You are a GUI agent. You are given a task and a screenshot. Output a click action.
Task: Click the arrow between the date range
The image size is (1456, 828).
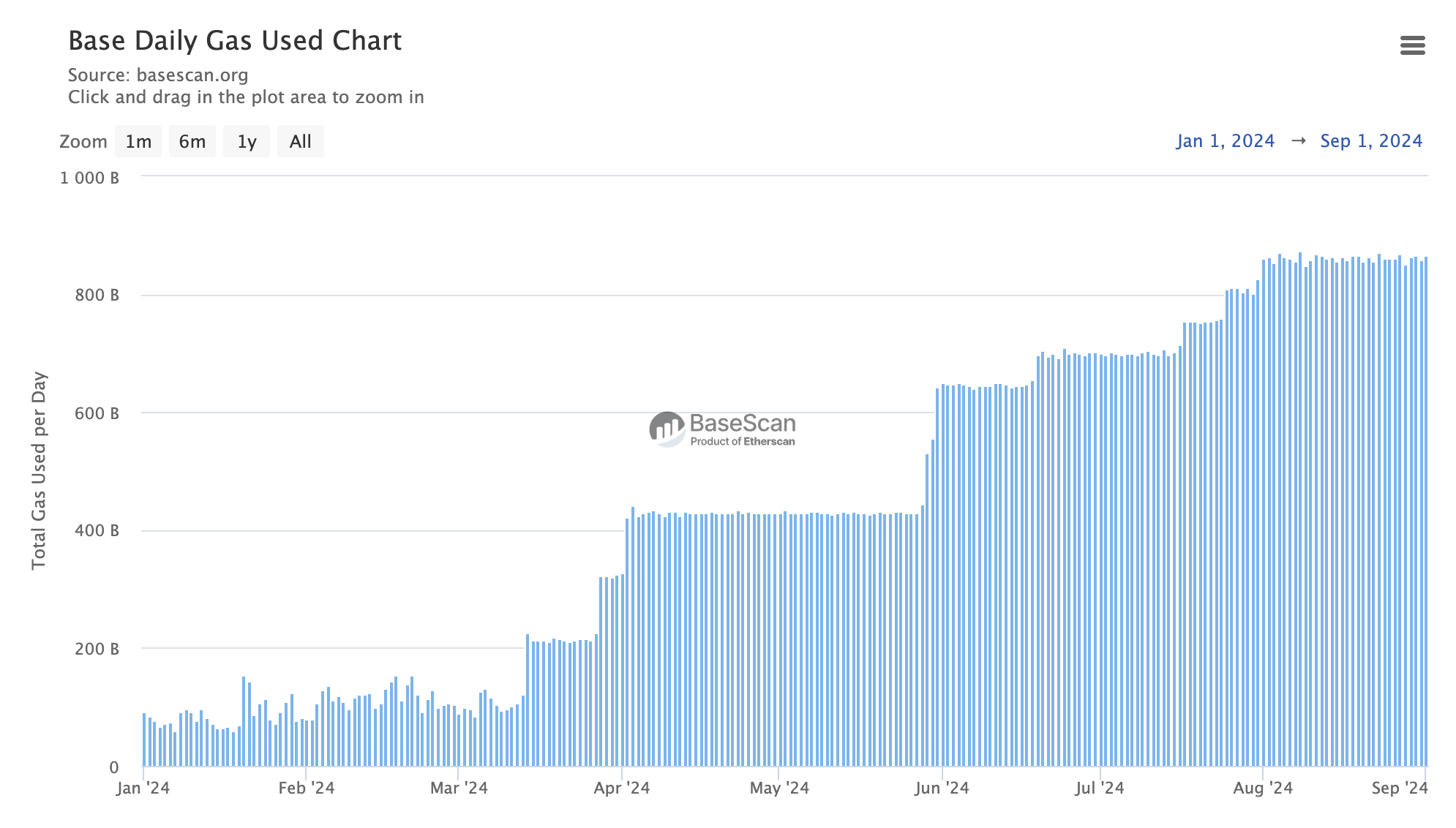(x=1298, y=140)
